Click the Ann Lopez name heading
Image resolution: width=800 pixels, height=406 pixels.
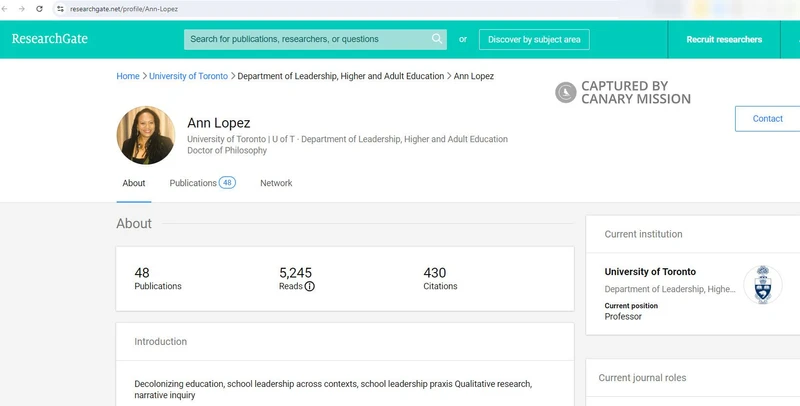tap(218, 123)
